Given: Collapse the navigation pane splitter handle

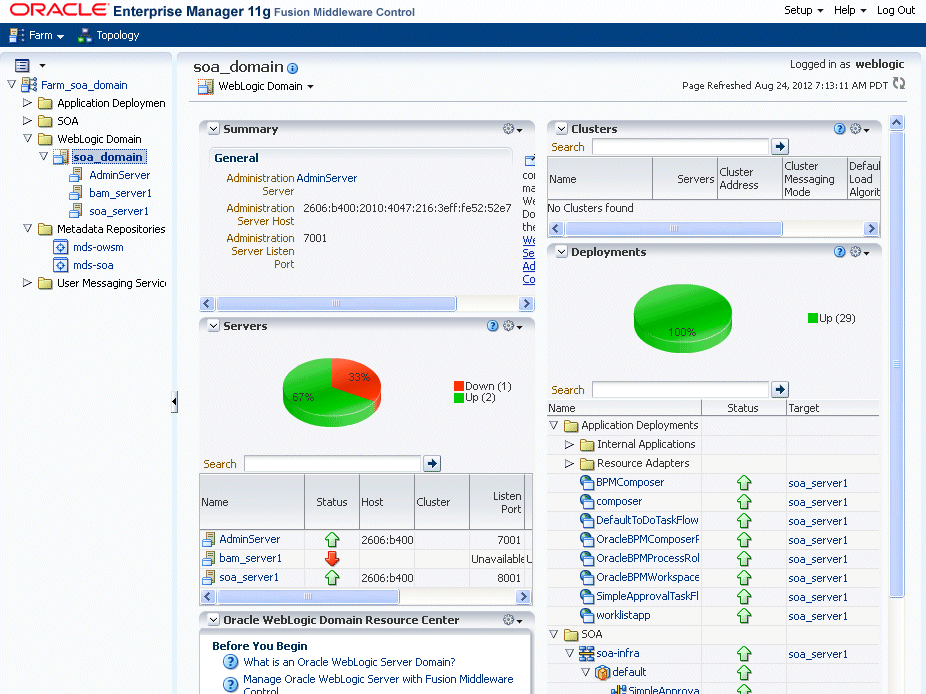Looking at the screenshot, I should point(174,402).
